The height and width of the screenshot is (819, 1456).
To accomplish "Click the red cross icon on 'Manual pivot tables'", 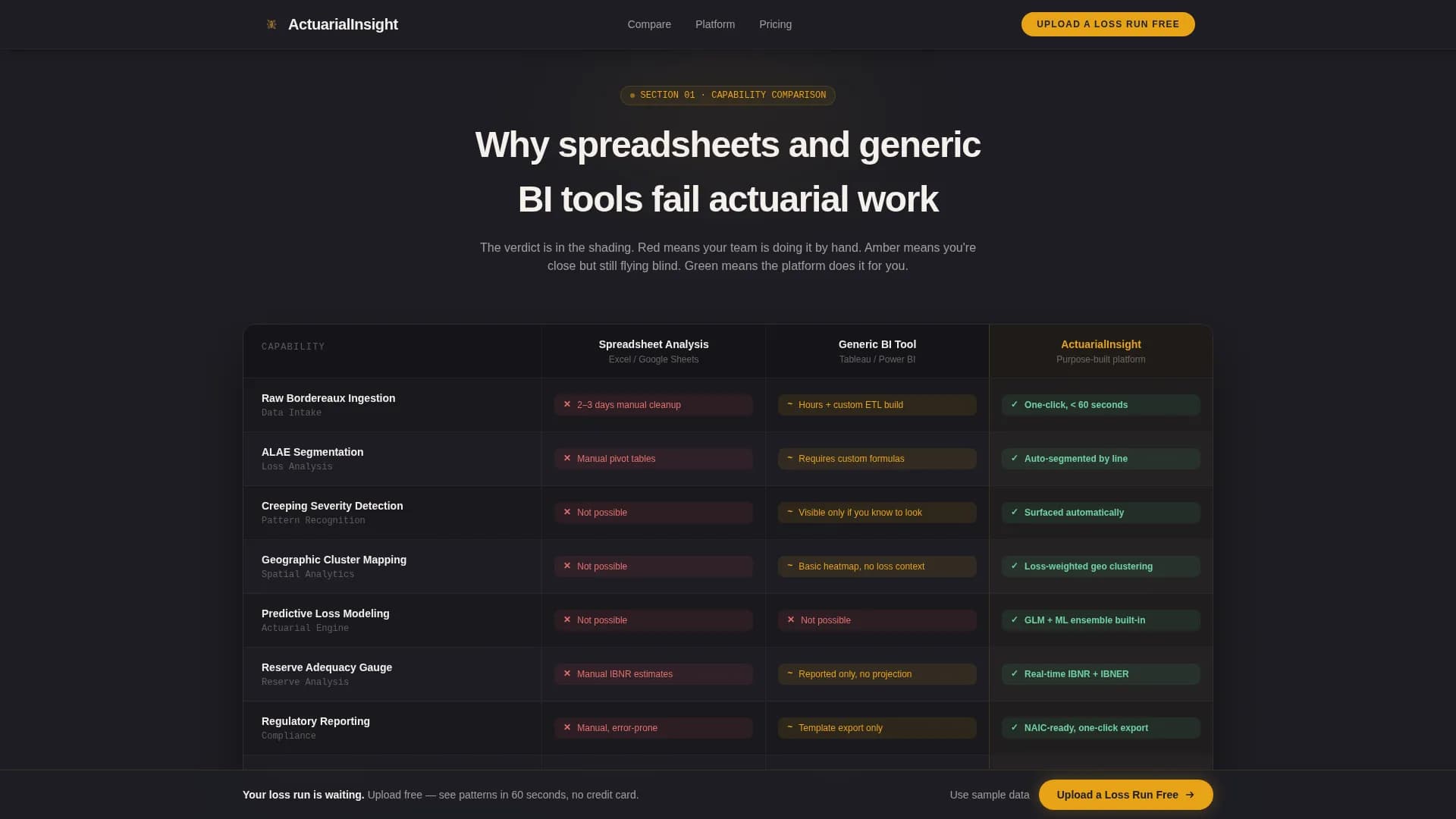I will [x=566, y=459].
